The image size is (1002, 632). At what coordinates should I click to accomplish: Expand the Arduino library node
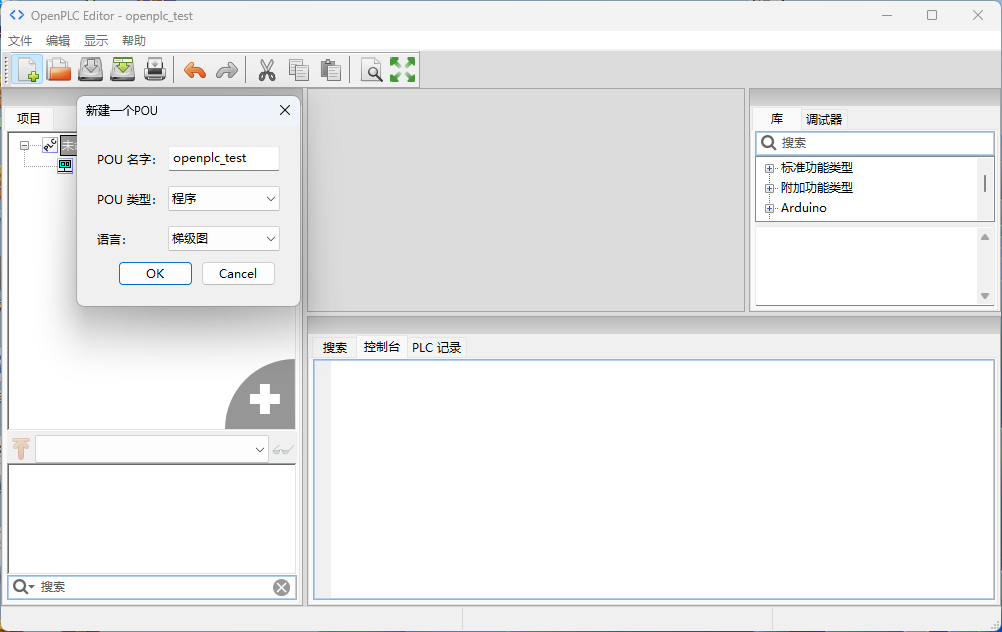click(x=769, y=208)
